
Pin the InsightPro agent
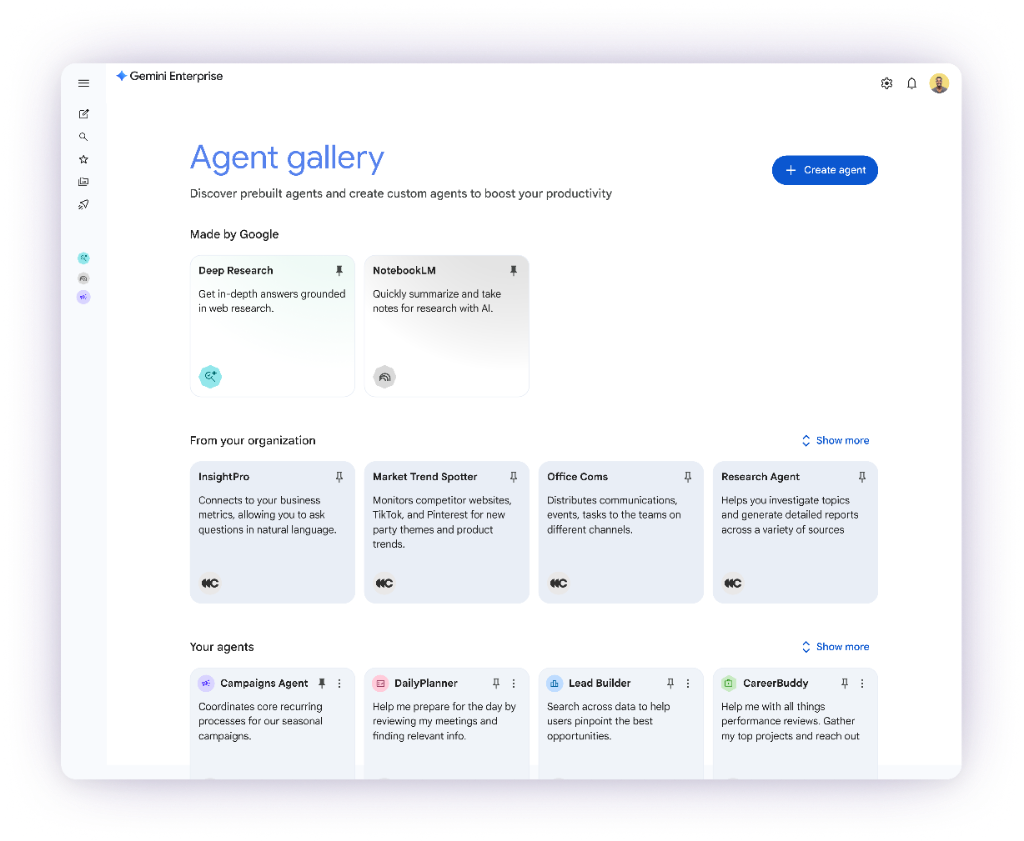(x=339, y=477)
